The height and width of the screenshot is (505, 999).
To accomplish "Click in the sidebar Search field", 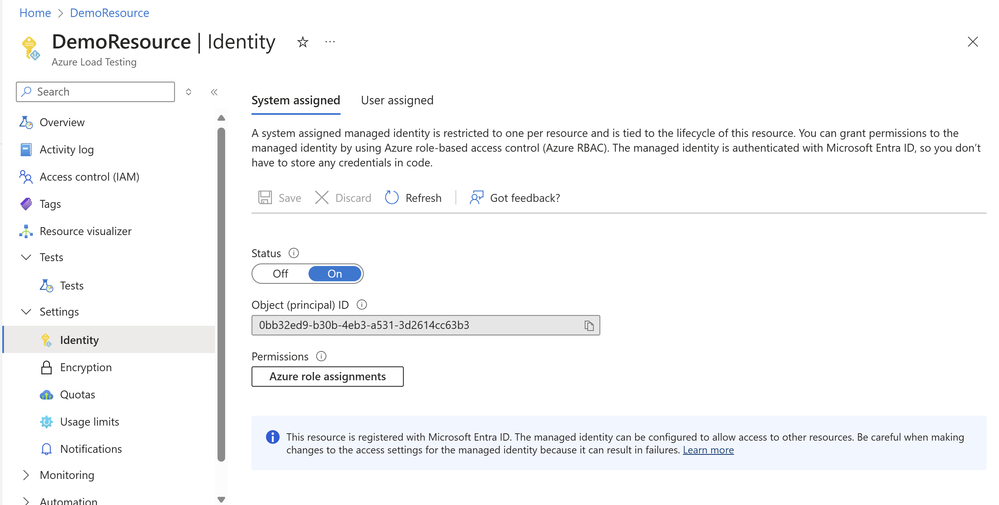I will [x=95, y=92].
